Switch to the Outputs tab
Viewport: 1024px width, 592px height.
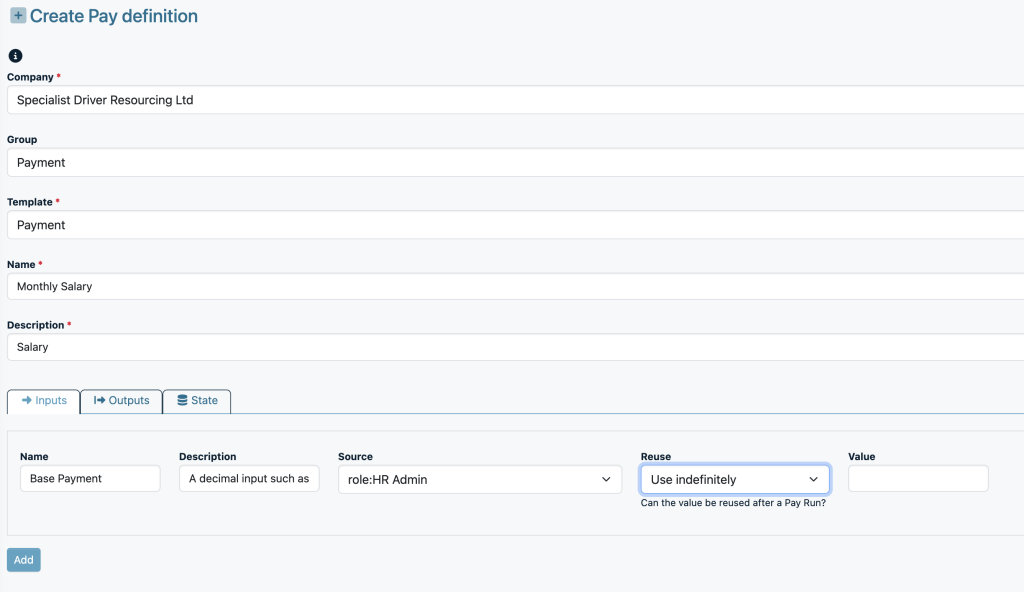[x=121, y=400]
